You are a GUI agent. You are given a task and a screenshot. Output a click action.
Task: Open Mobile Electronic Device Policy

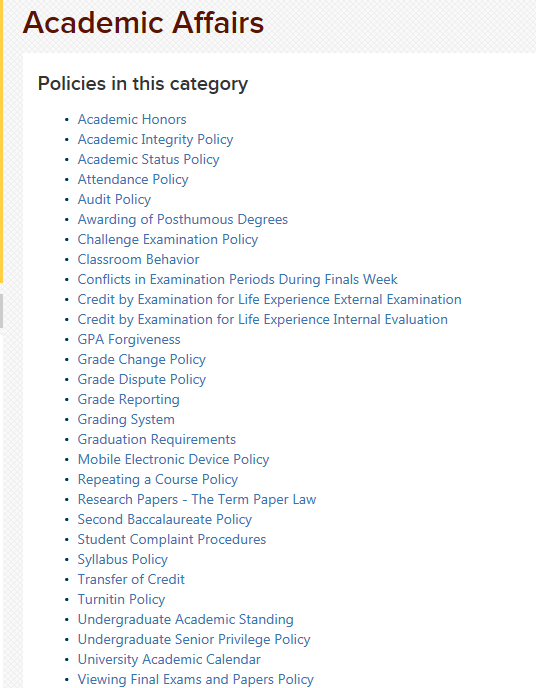pos(173,459)
